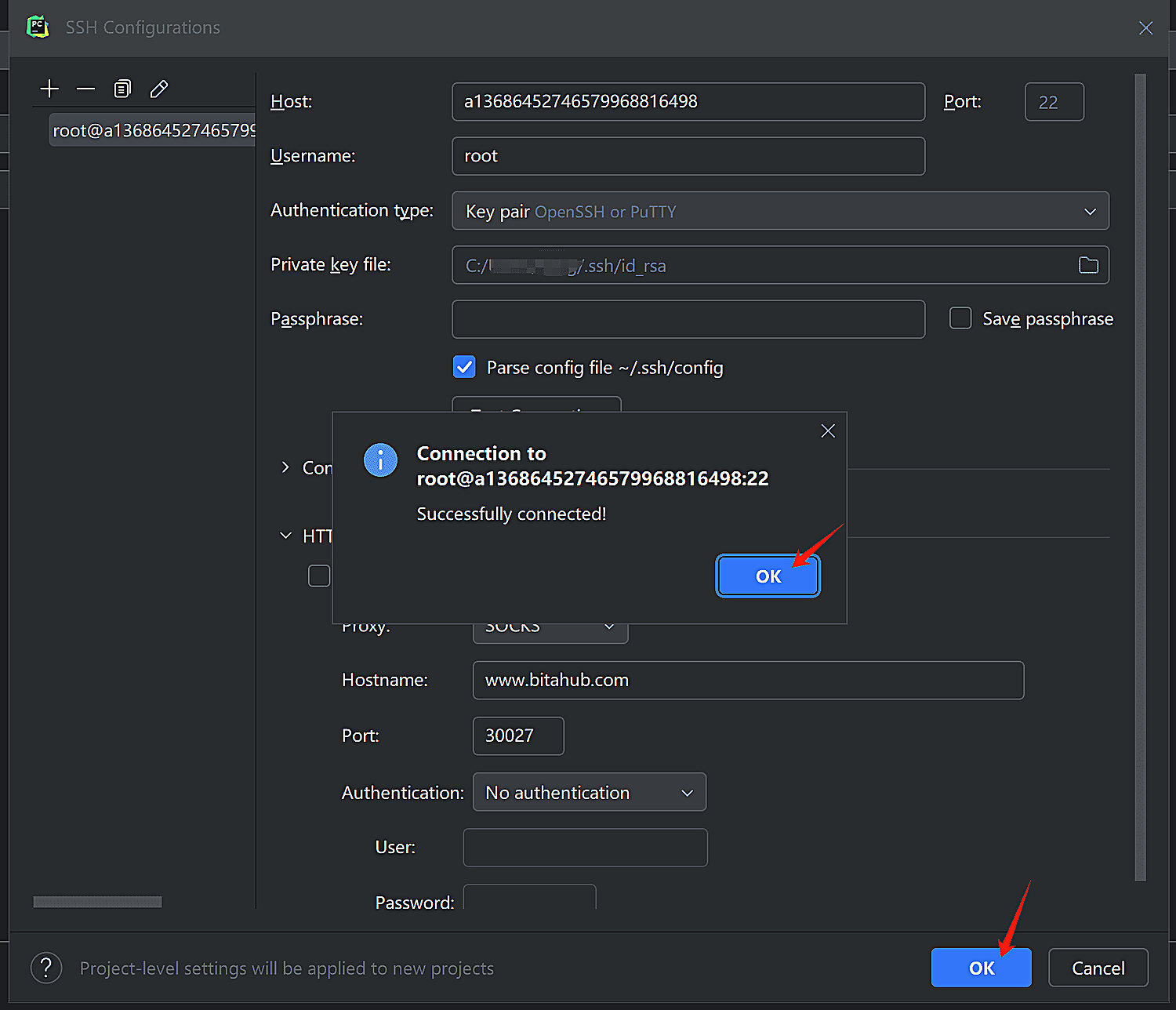The height and width of the screenshot is (1010, 1176).
Task: Click OK in the Successfully connected dialog
Action: click(768, 576)
